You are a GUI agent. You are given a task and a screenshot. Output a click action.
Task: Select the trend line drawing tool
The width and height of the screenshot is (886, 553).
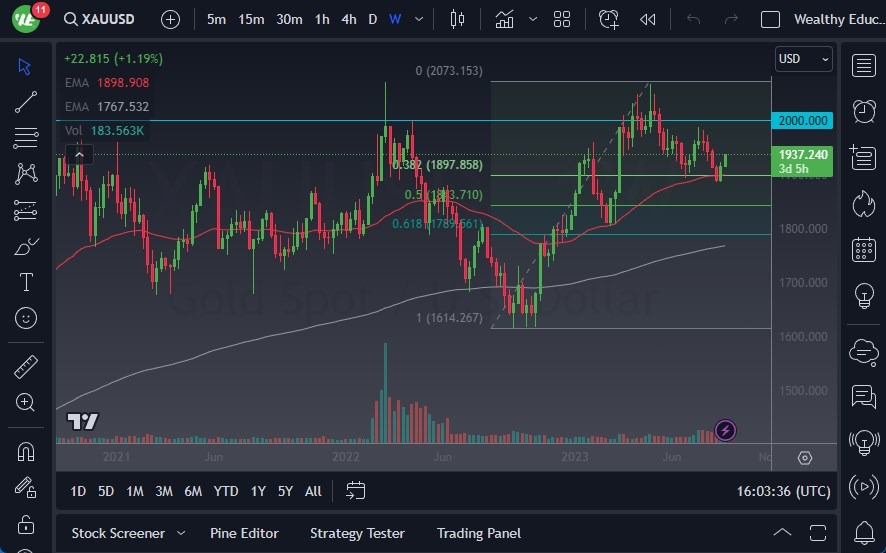pyautogui.click(x=25, y=102)
